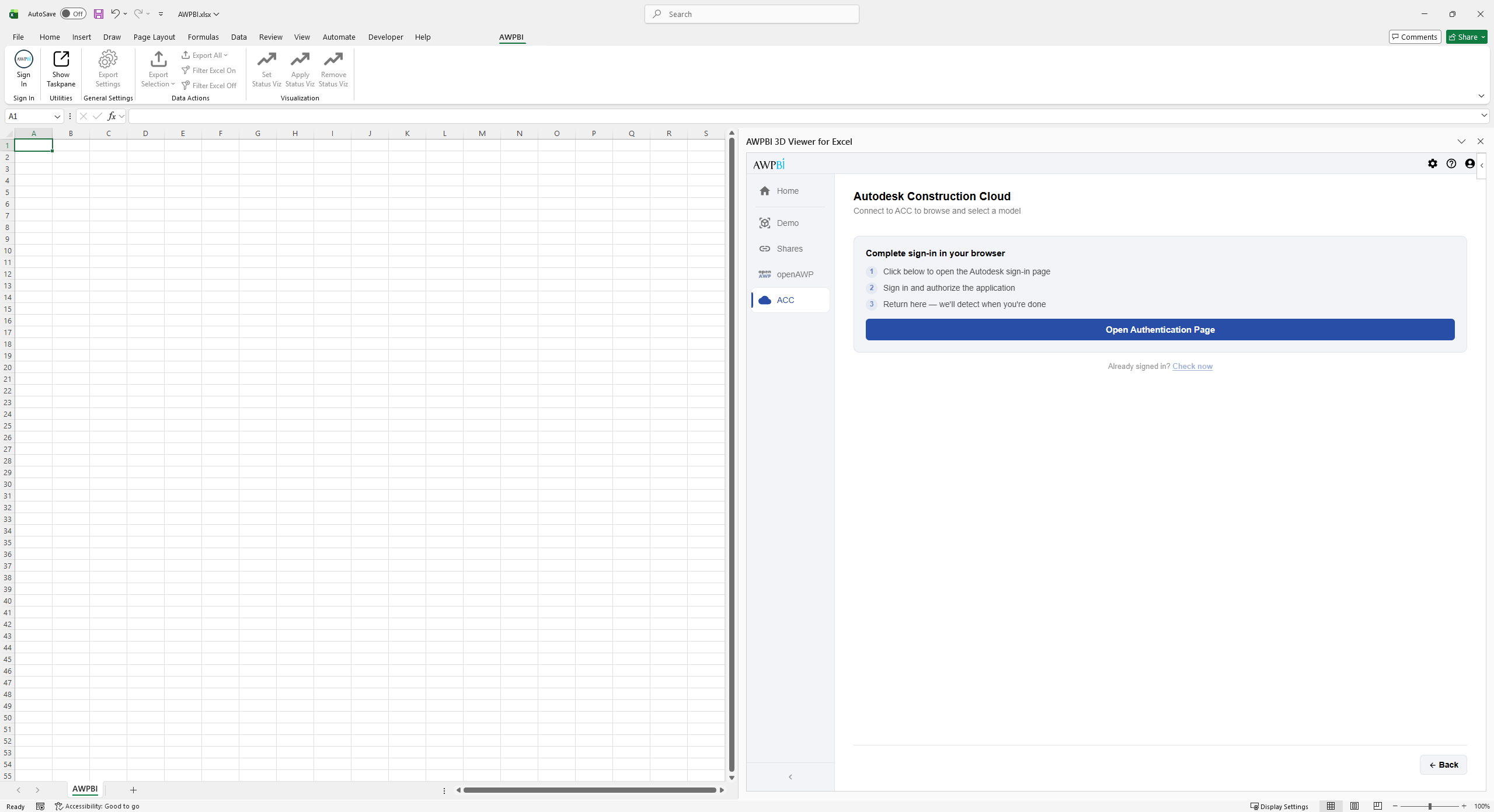Open taskpane options dropdown chevron

pos(1461,141)
